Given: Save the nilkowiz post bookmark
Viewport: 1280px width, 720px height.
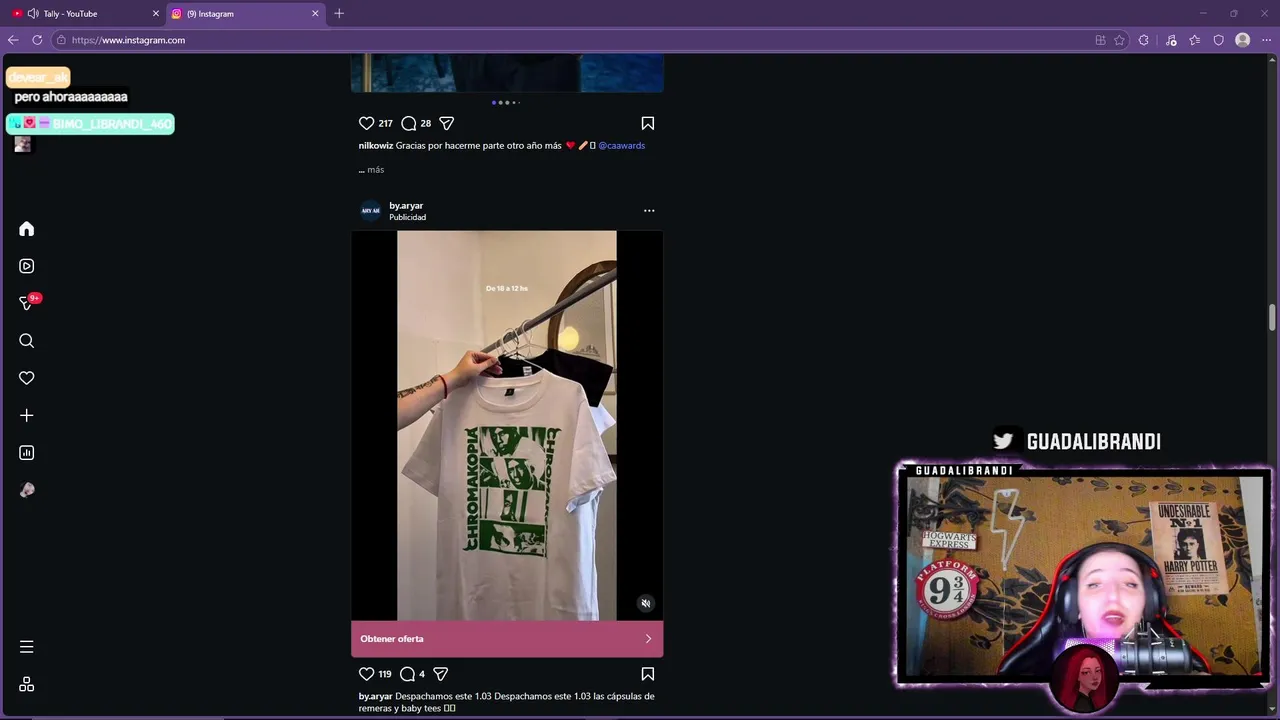Looking at the screenshot, I should click(648, 123).
